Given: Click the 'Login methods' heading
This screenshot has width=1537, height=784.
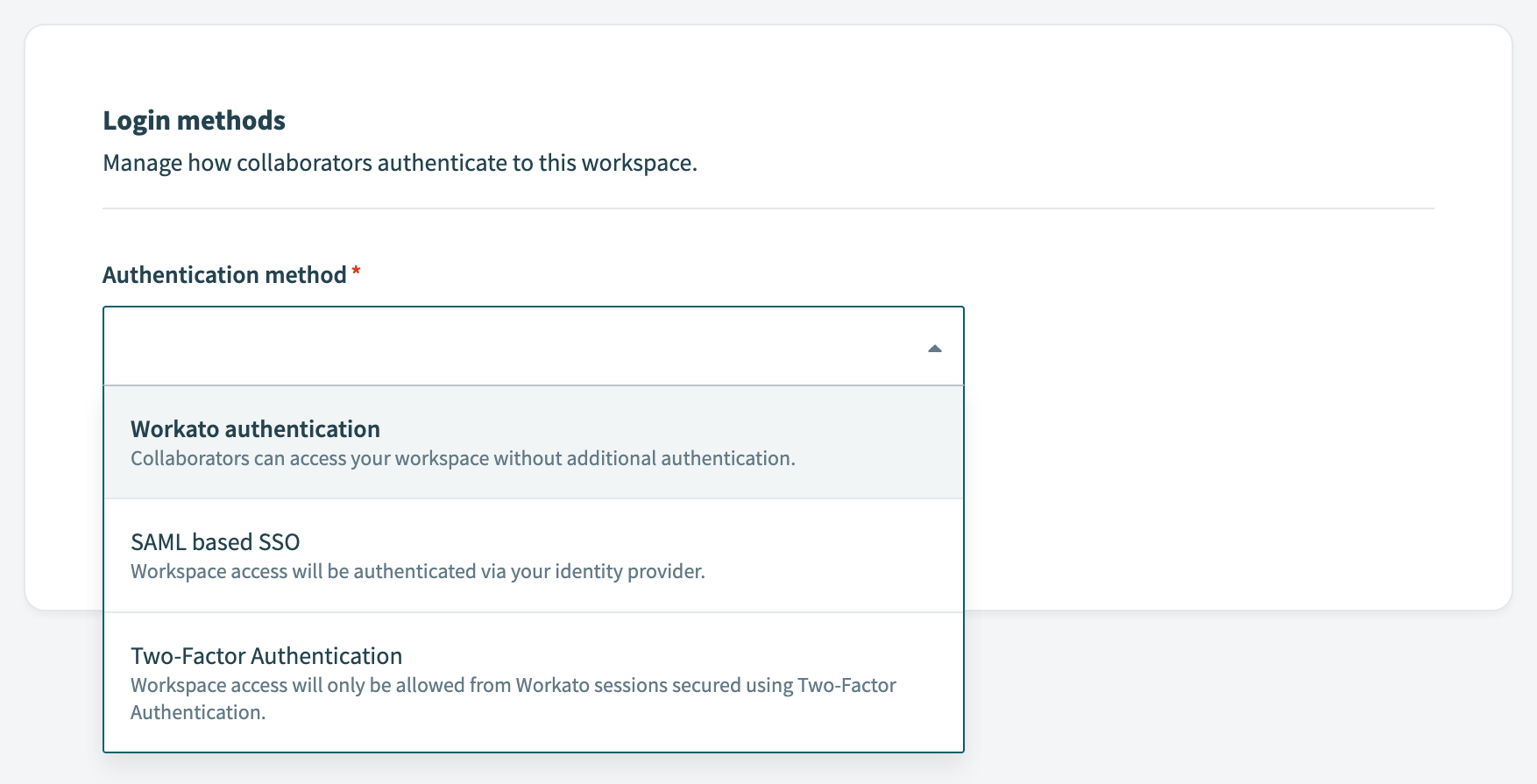Looking at the screenshot, I should click(194, 120).
